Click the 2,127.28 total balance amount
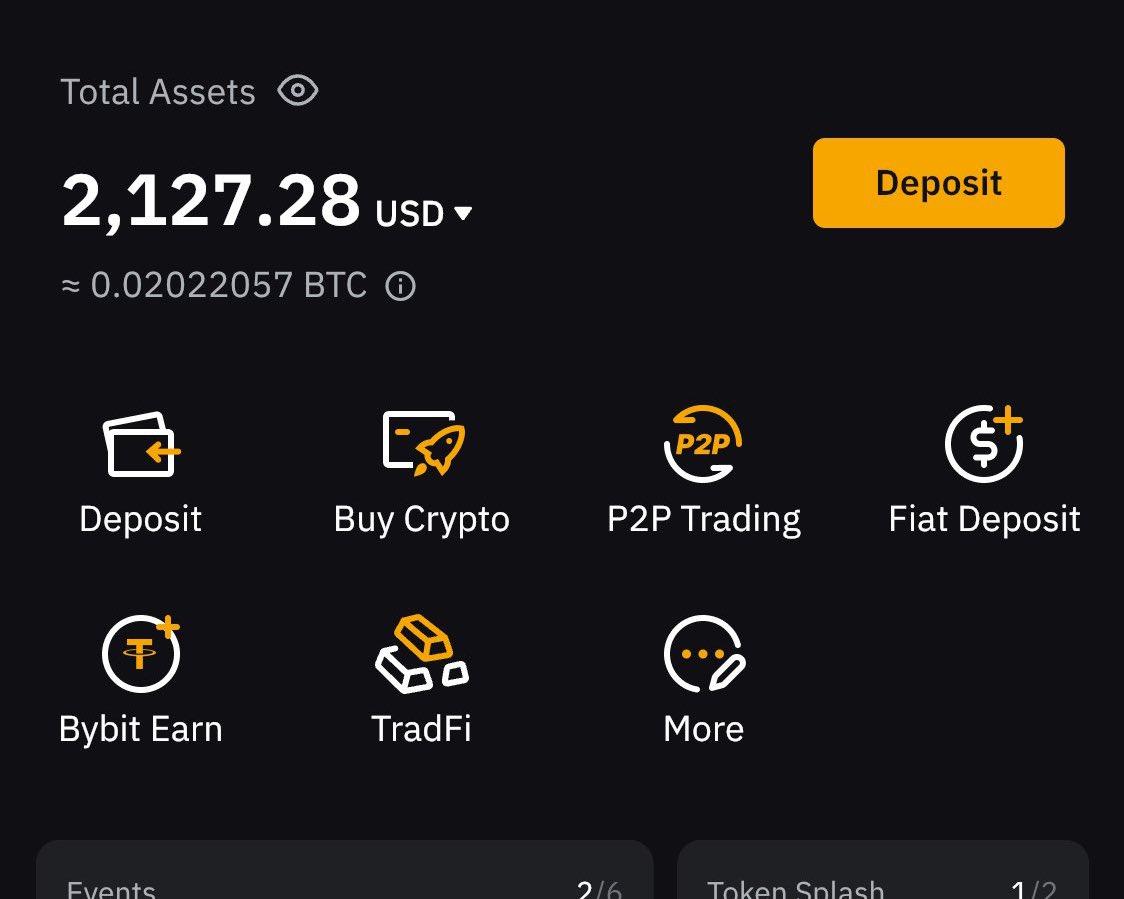 [x=211, y=201]
